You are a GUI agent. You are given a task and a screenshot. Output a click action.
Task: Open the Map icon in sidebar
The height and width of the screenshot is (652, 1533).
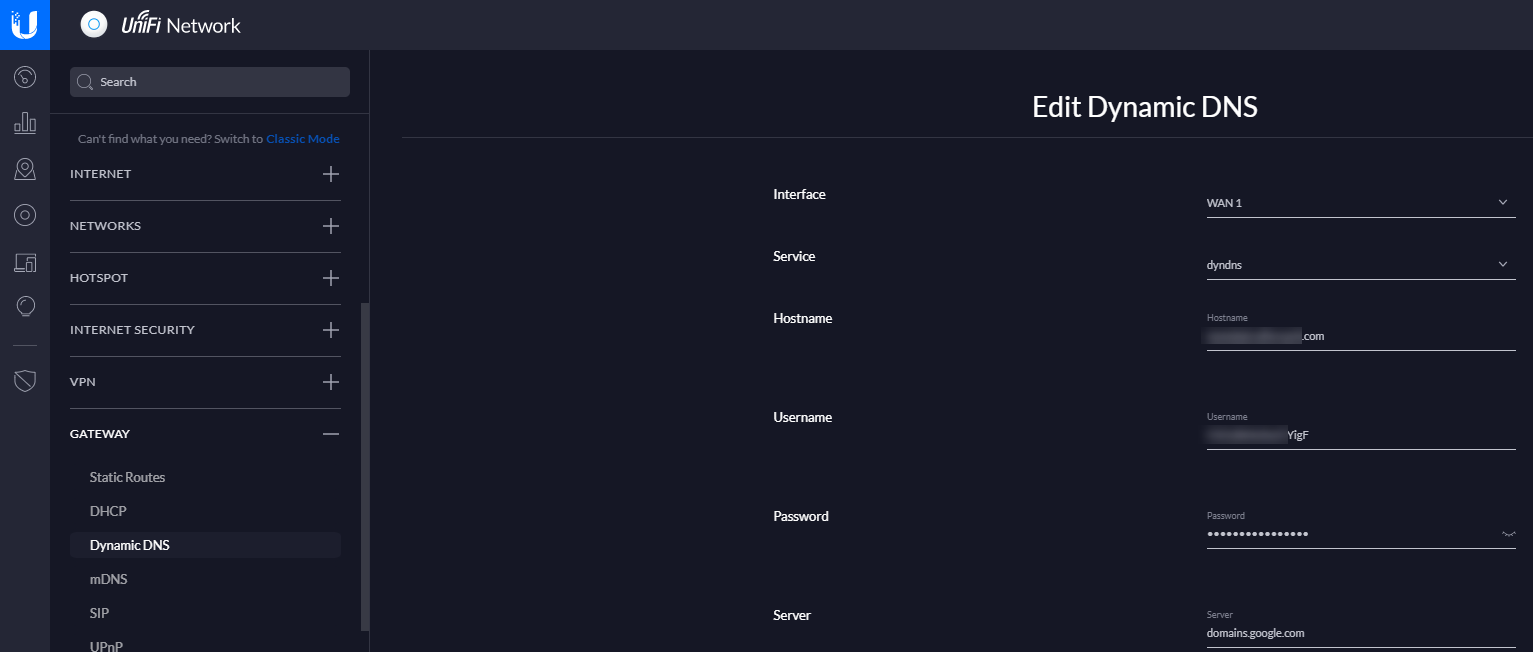[x=25, y=170]
